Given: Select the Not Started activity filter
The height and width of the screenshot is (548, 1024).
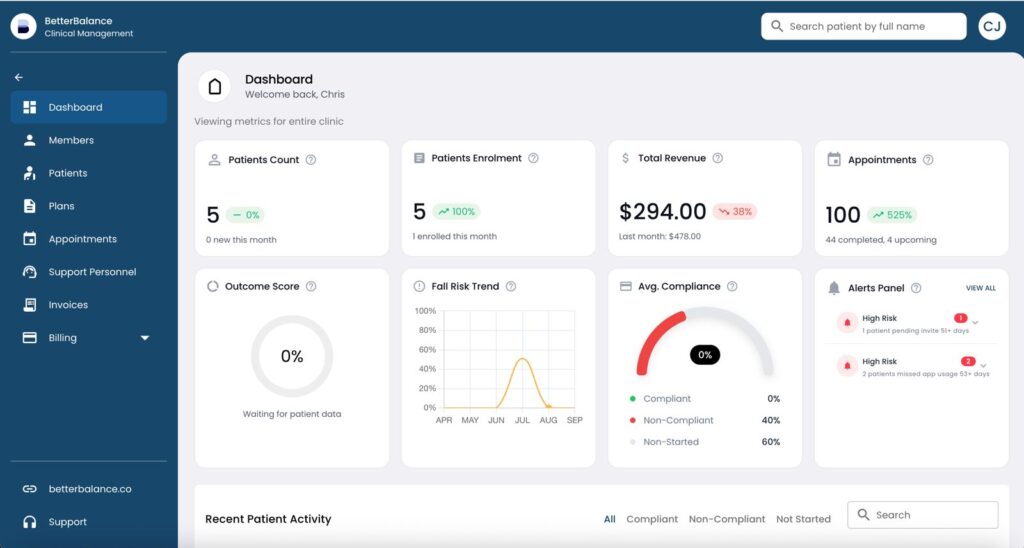Looking at the screenshot, I should tap(803, 519).
